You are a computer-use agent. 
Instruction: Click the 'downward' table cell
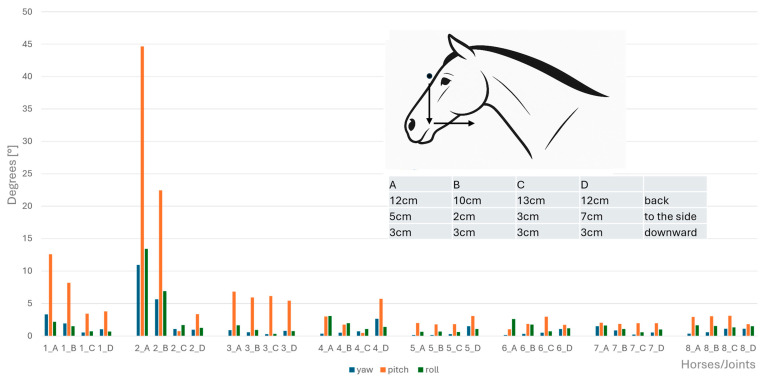[675, 232]
